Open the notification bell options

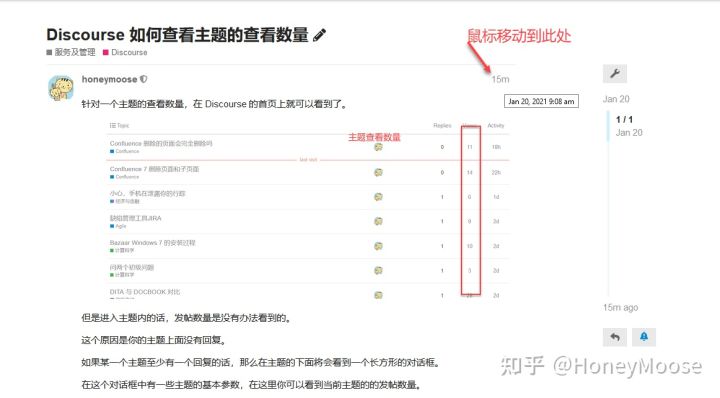(x=644, y=337)
